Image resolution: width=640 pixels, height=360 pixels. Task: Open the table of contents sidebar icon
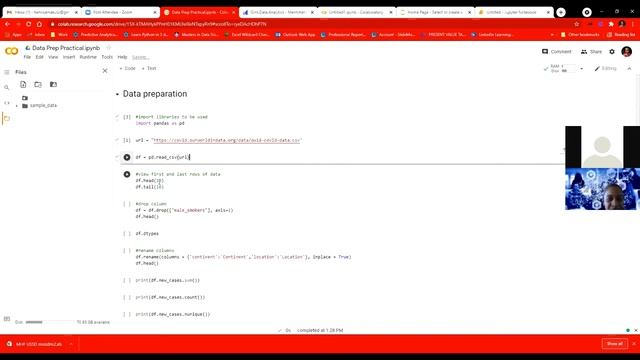click(7, 72)
